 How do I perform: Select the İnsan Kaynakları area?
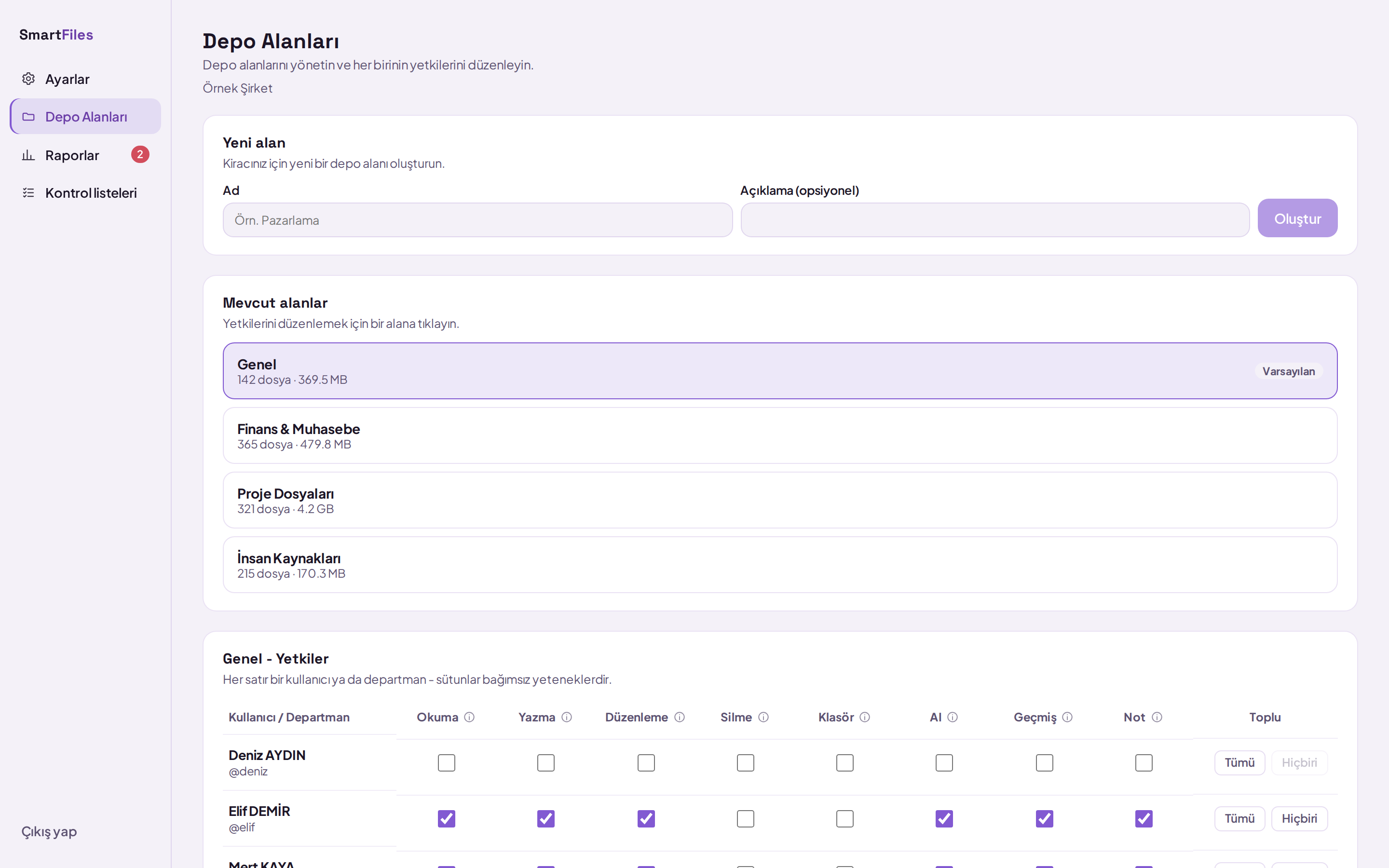pyautogui.click(x=780, y=565)
